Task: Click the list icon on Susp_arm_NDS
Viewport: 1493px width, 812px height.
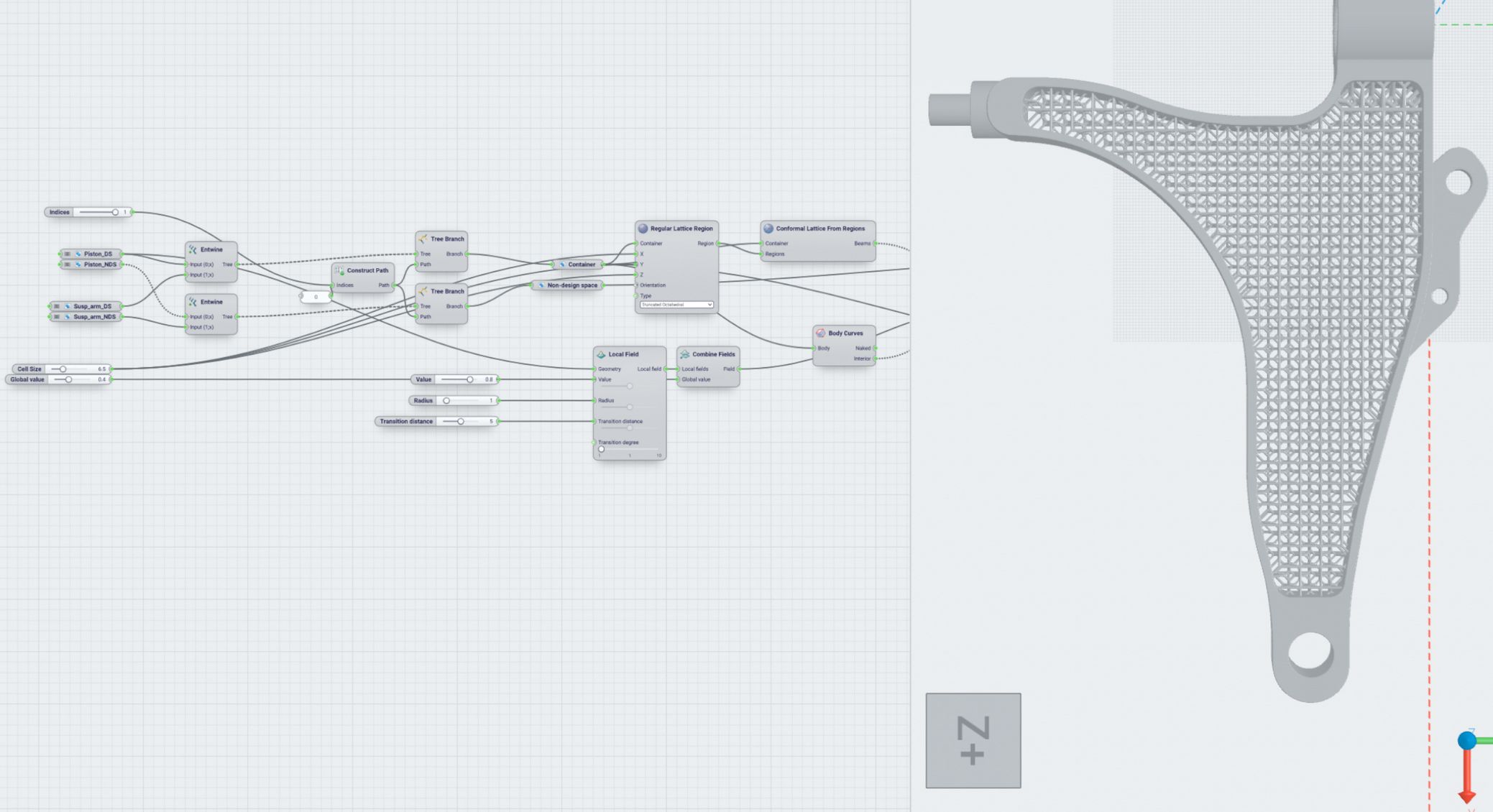Action: tap(57, 316)
